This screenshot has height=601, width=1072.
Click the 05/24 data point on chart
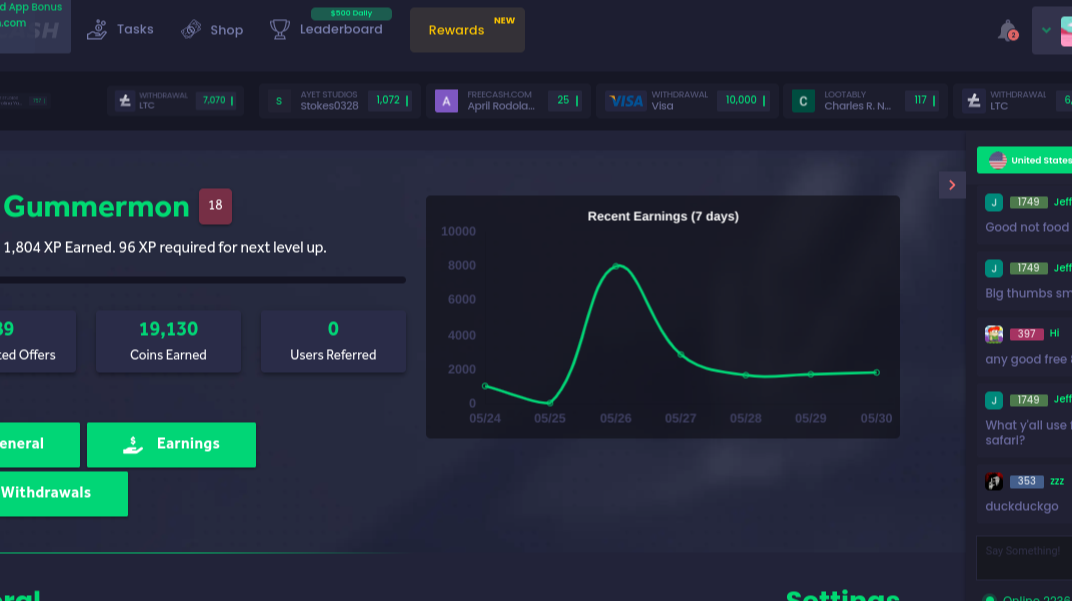[485, 386]
